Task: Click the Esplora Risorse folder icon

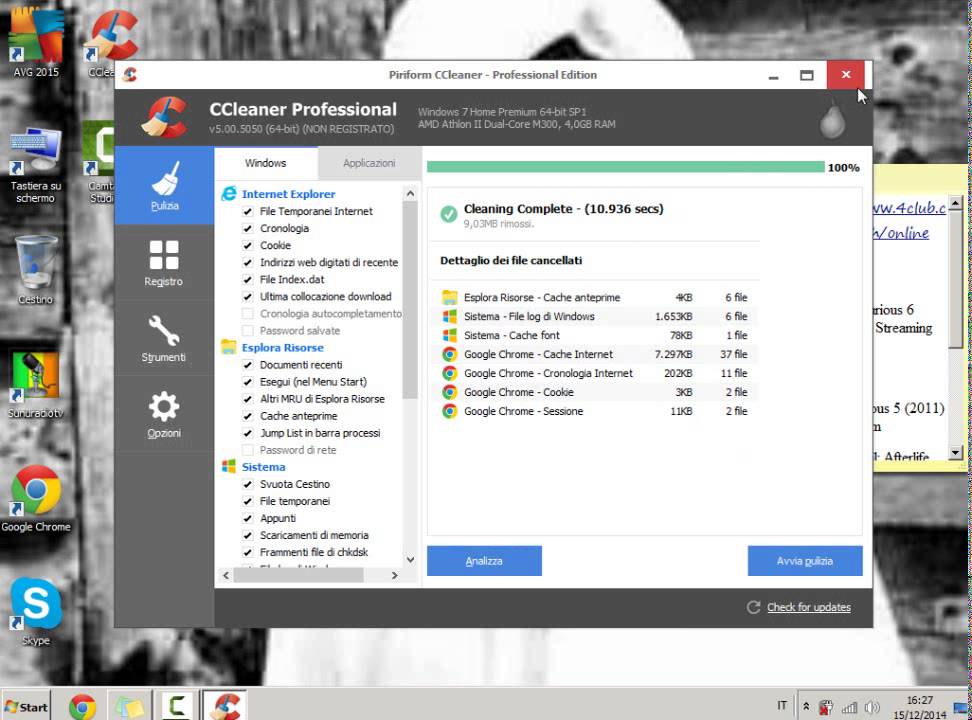Action: tap(229, 347)
